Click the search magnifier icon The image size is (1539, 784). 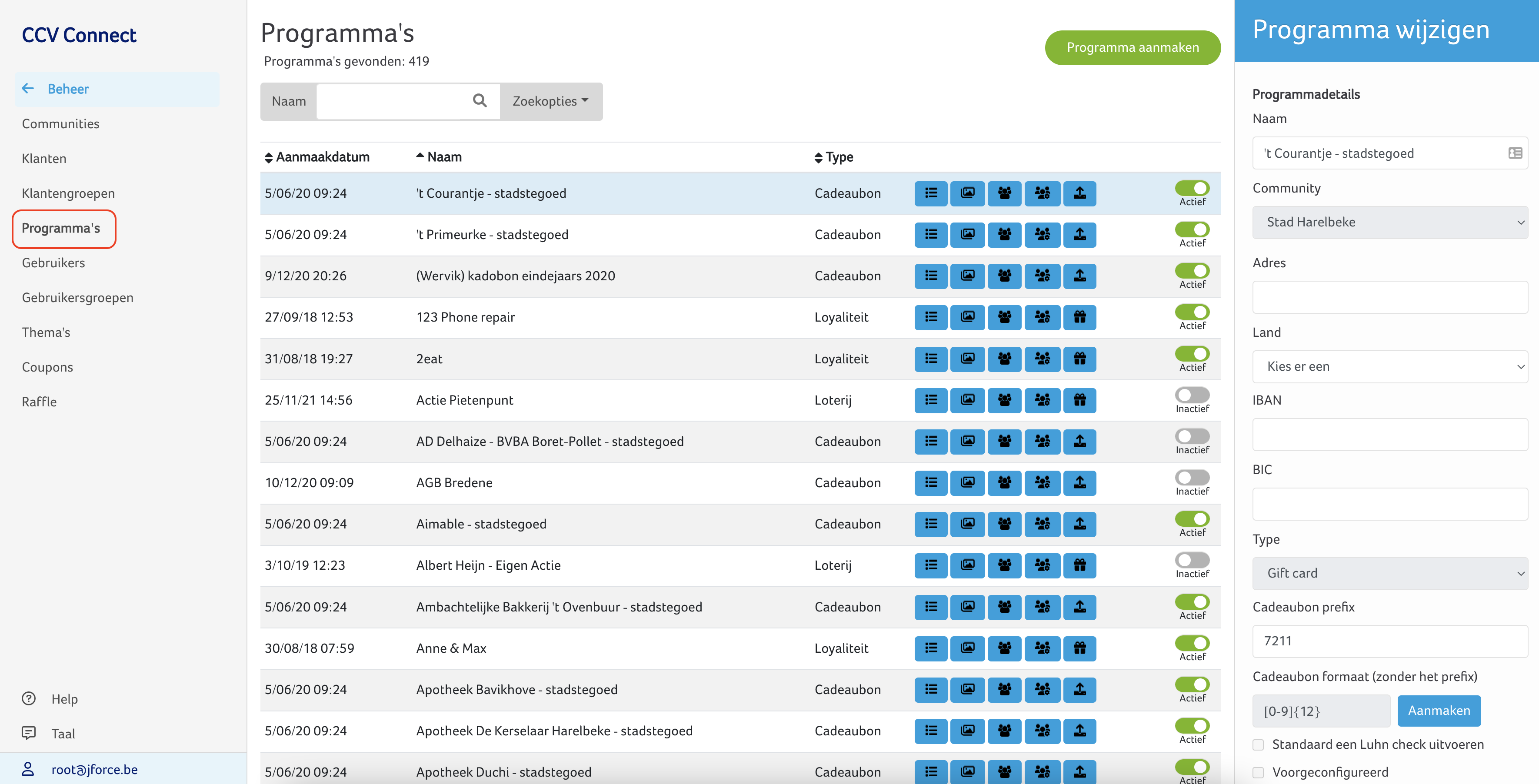479,101
